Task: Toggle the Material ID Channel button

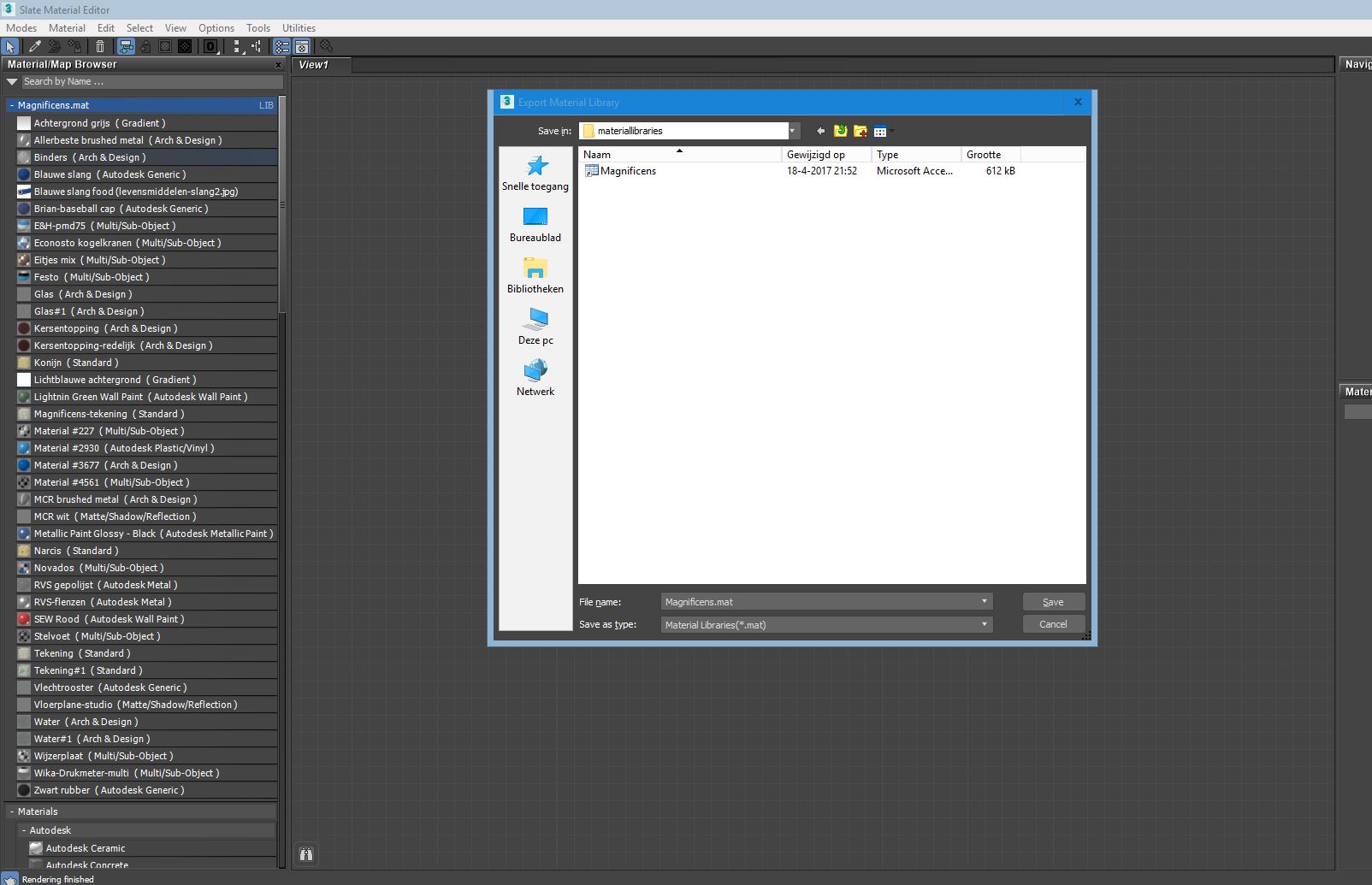Action: coord(210,47)
